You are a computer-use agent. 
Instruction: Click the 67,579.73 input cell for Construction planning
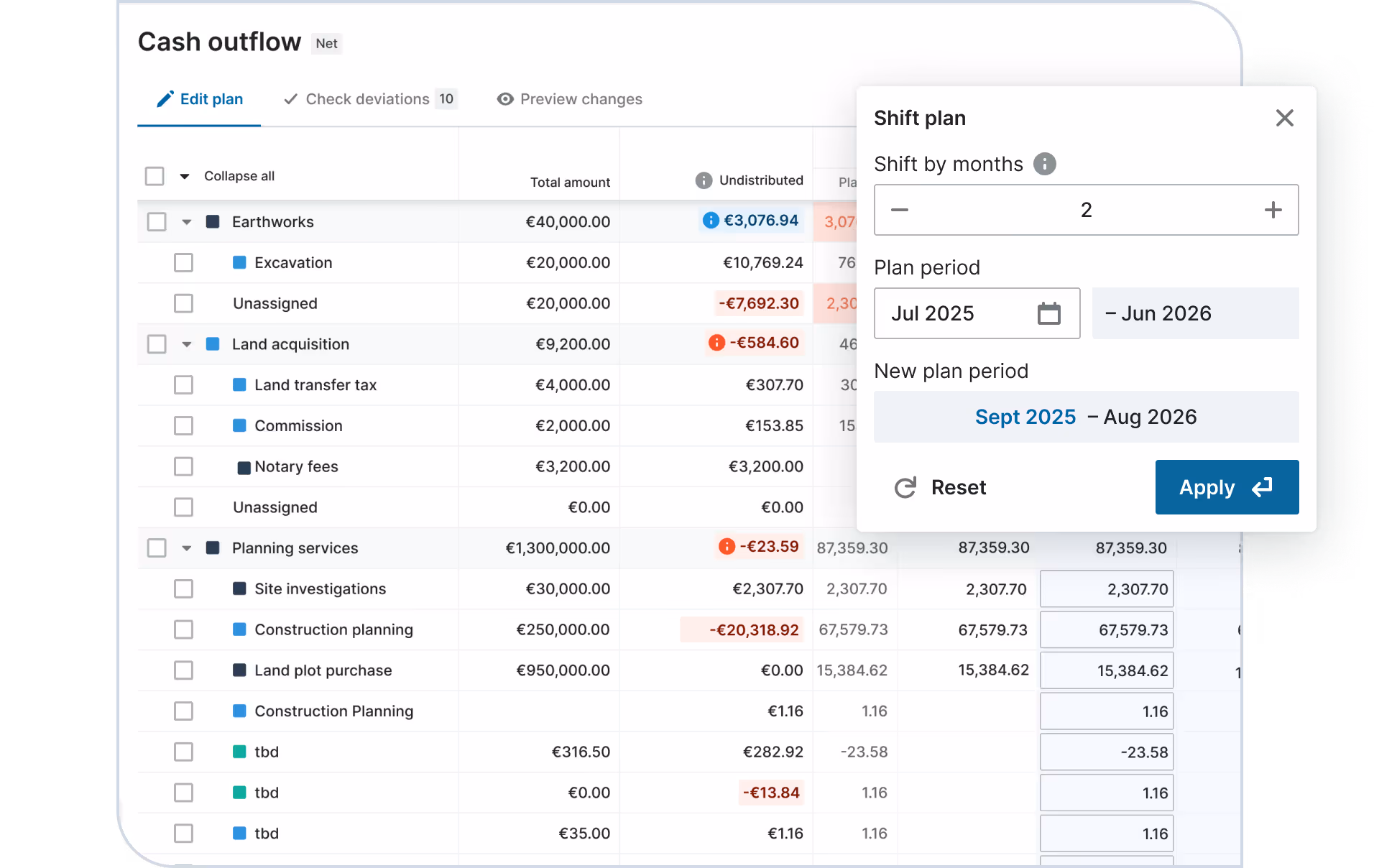1107,630
